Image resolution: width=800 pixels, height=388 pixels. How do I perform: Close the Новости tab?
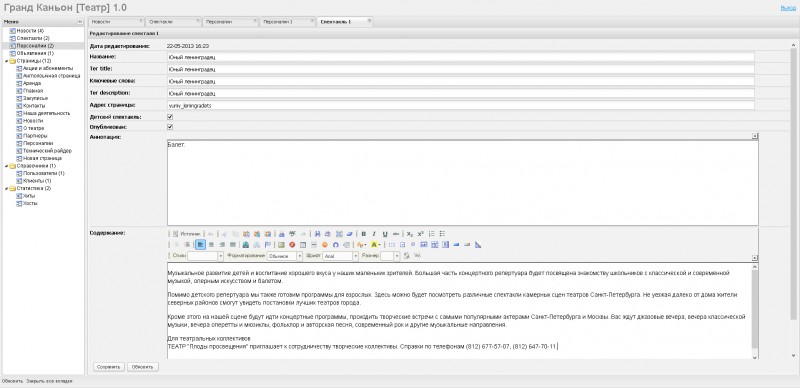141,20
